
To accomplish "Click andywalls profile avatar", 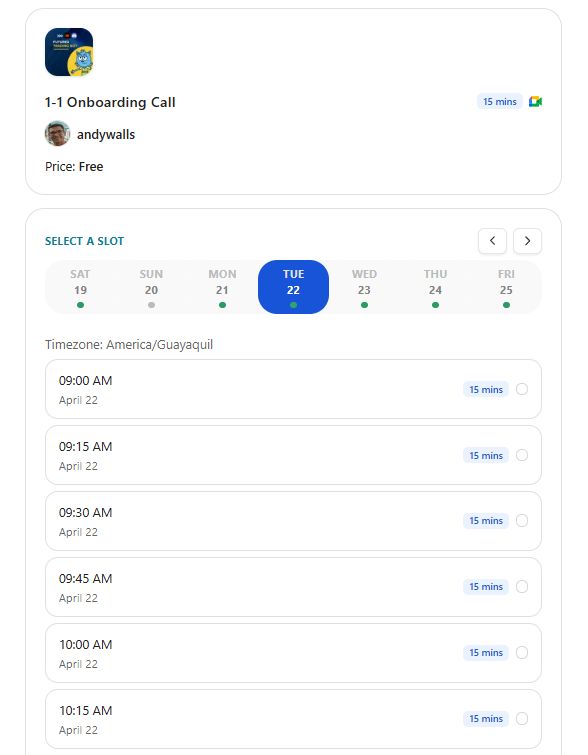I will tap(57, 133).
